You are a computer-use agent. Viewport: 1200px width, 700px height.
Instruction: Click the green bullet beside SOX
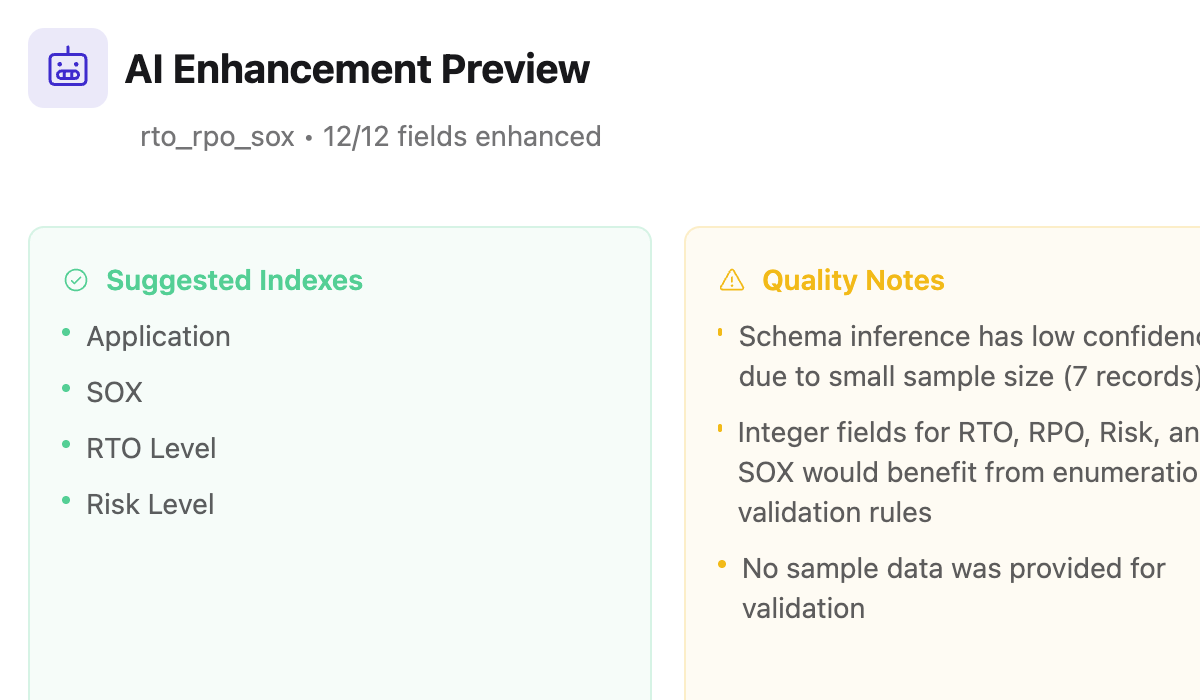(x=66, y=387)
